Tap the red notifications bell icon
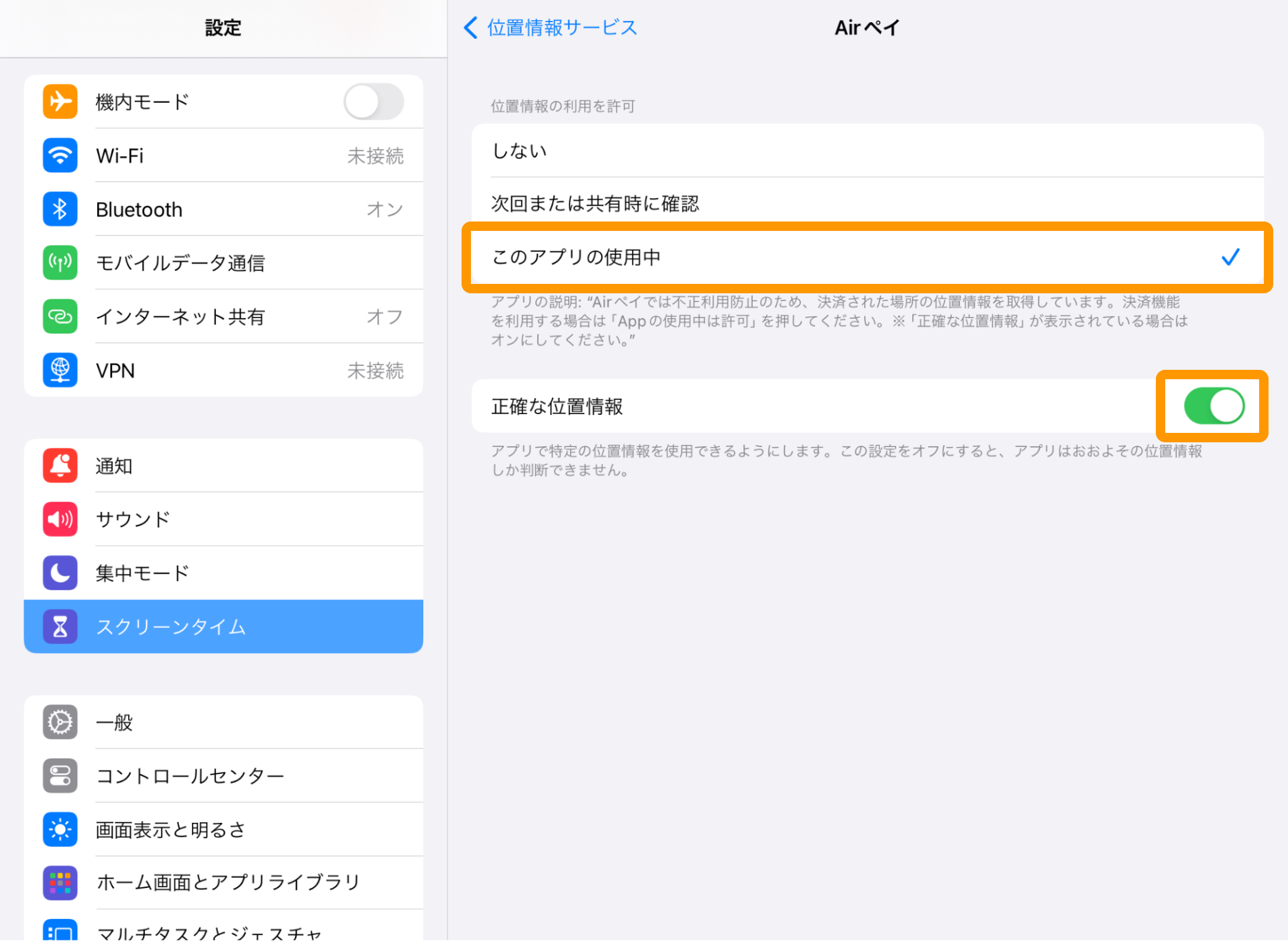 [60, 466]
